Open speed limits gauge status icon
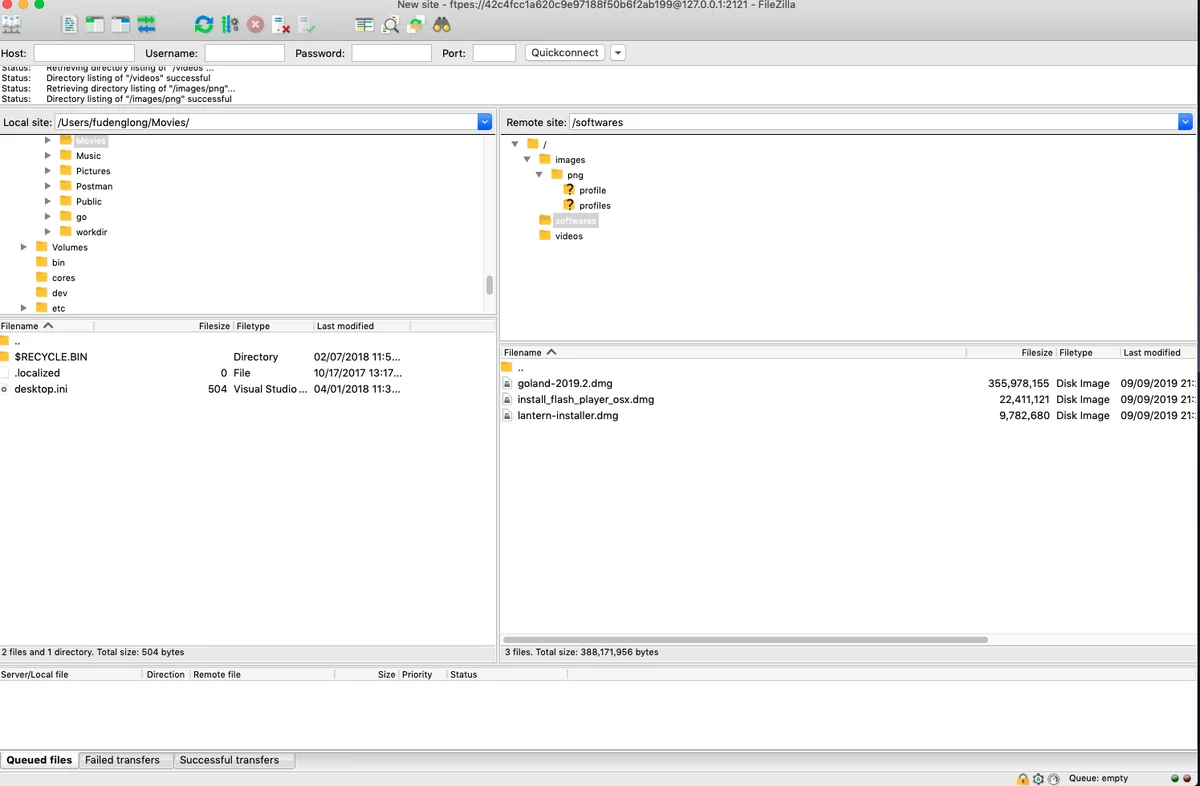 pyautogui.click(x=1054, y=779)
